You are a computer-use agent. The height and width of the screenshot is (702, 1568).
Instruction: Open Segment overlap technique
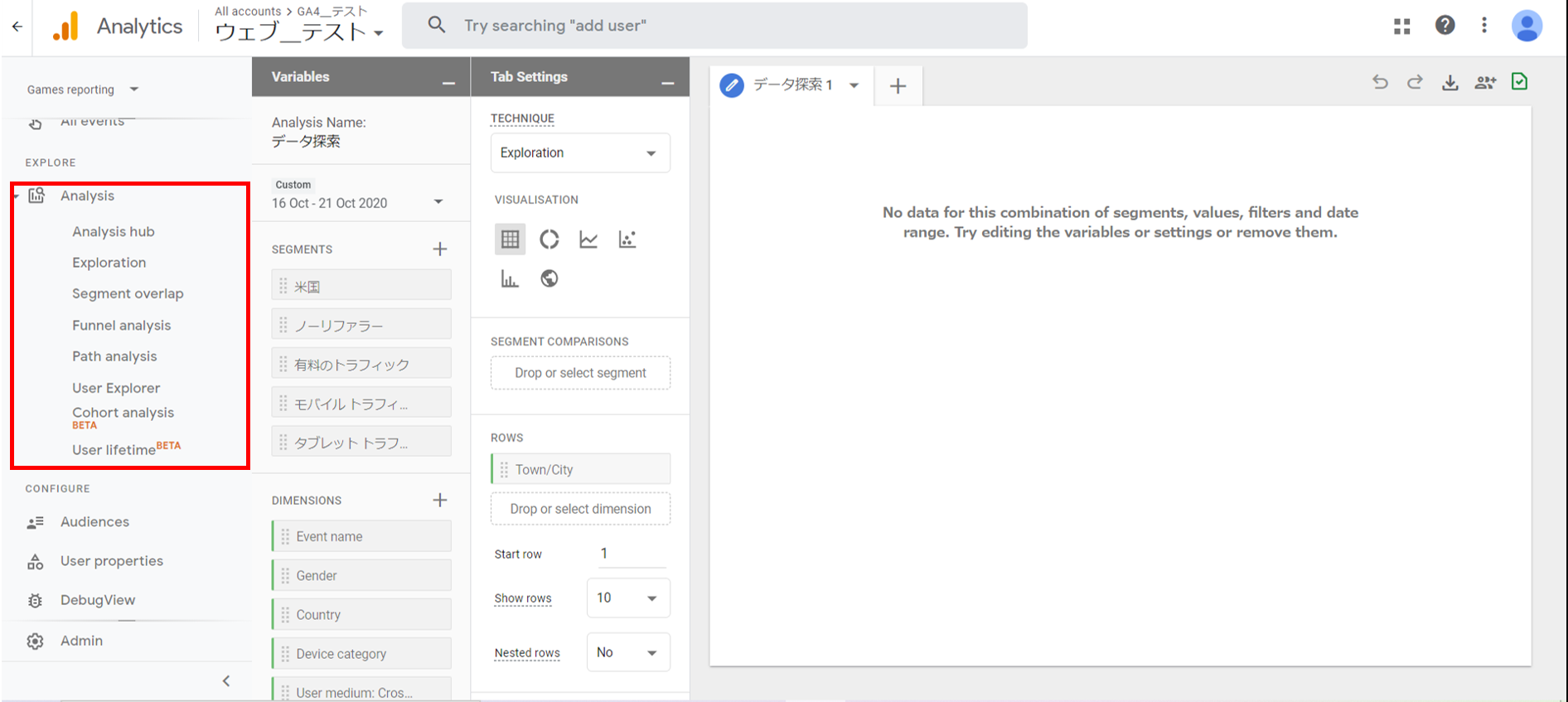tap(128, 293)
